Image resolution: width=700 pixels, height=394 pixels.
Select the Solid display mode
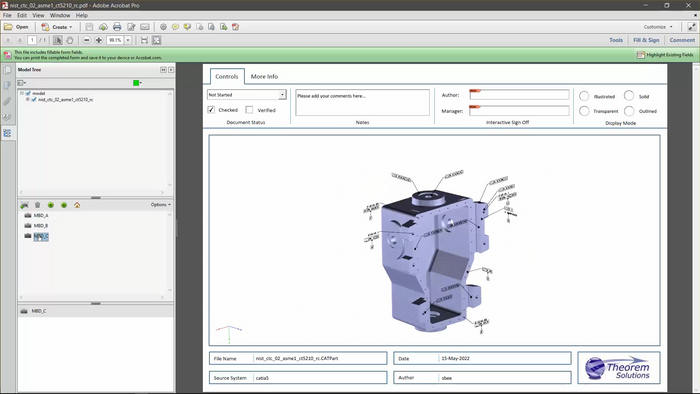629,95
